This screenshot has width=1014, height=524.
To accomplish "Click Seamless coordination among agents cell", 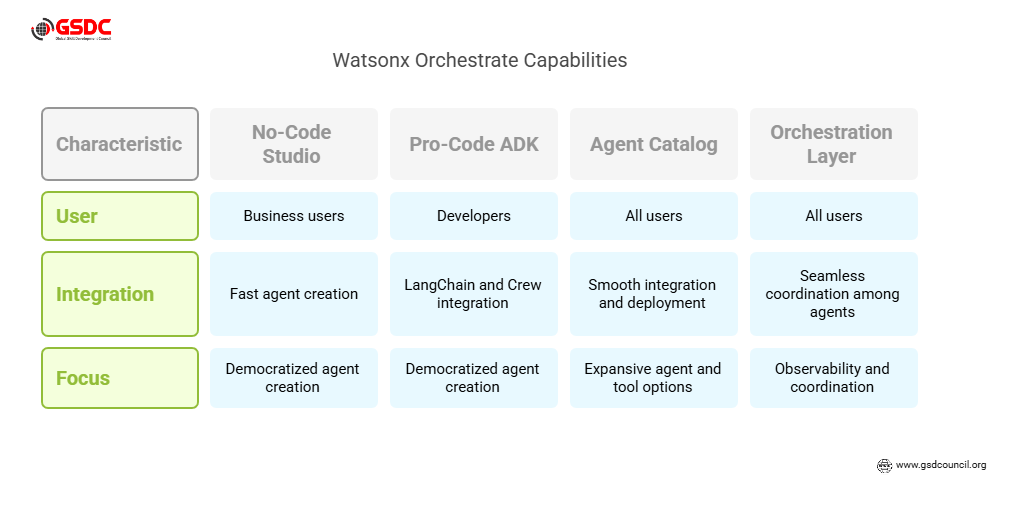I will click(x=832, y=294).
